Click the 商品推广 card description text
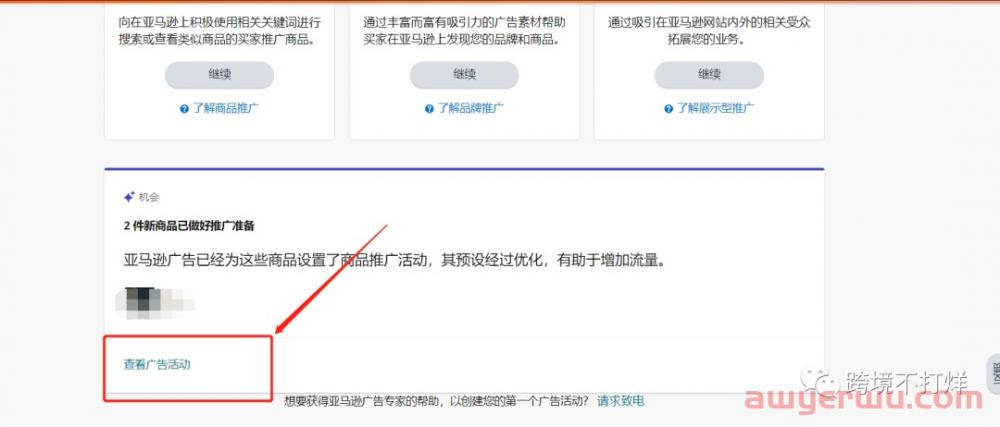 point(219,31)
